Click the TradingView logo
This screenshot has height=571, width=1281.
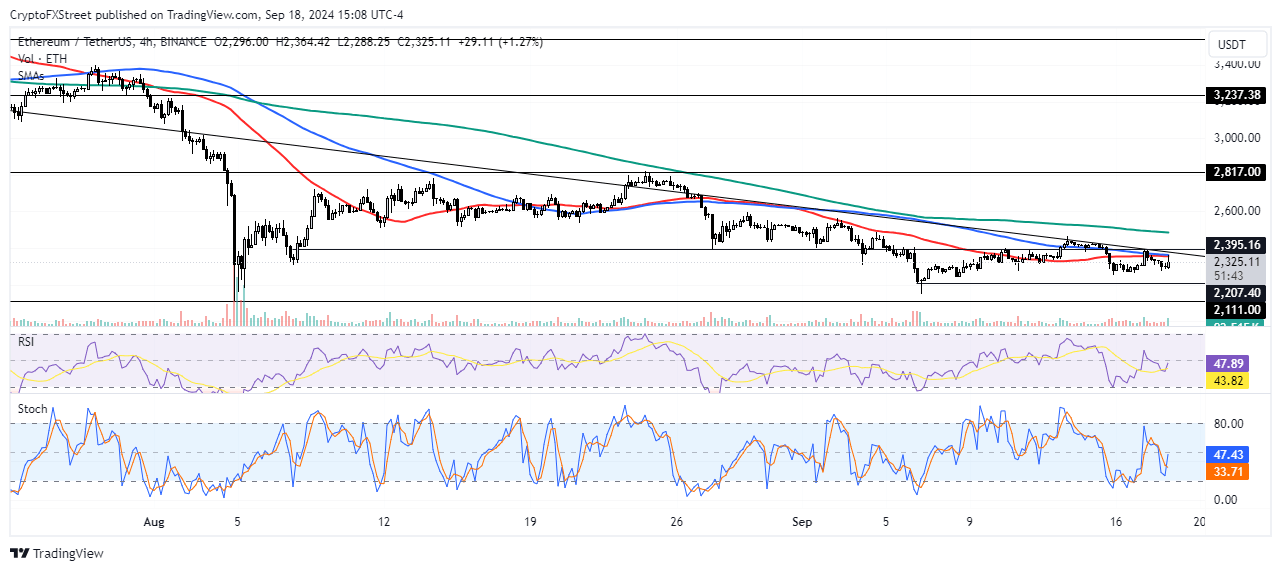57,553
